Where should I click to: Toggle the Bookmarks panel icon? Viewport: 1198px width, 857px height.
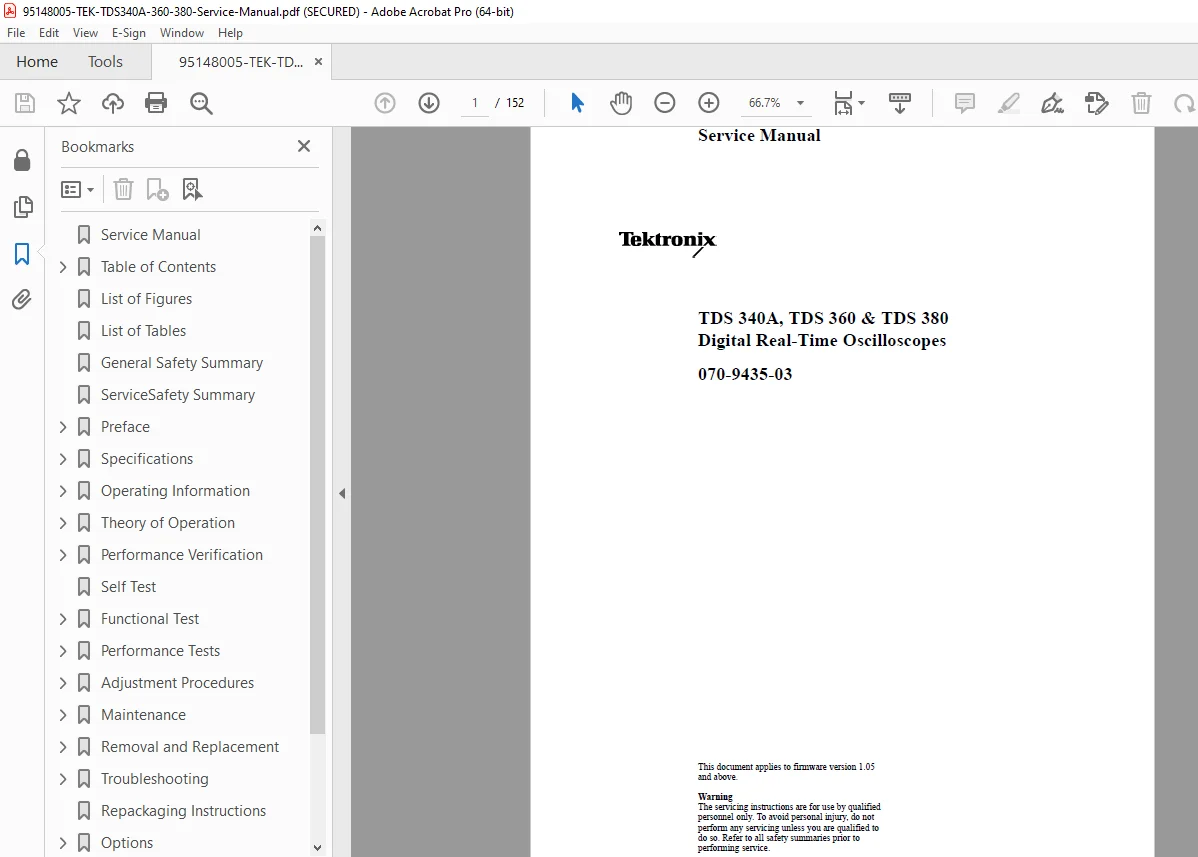coord(22,254)
